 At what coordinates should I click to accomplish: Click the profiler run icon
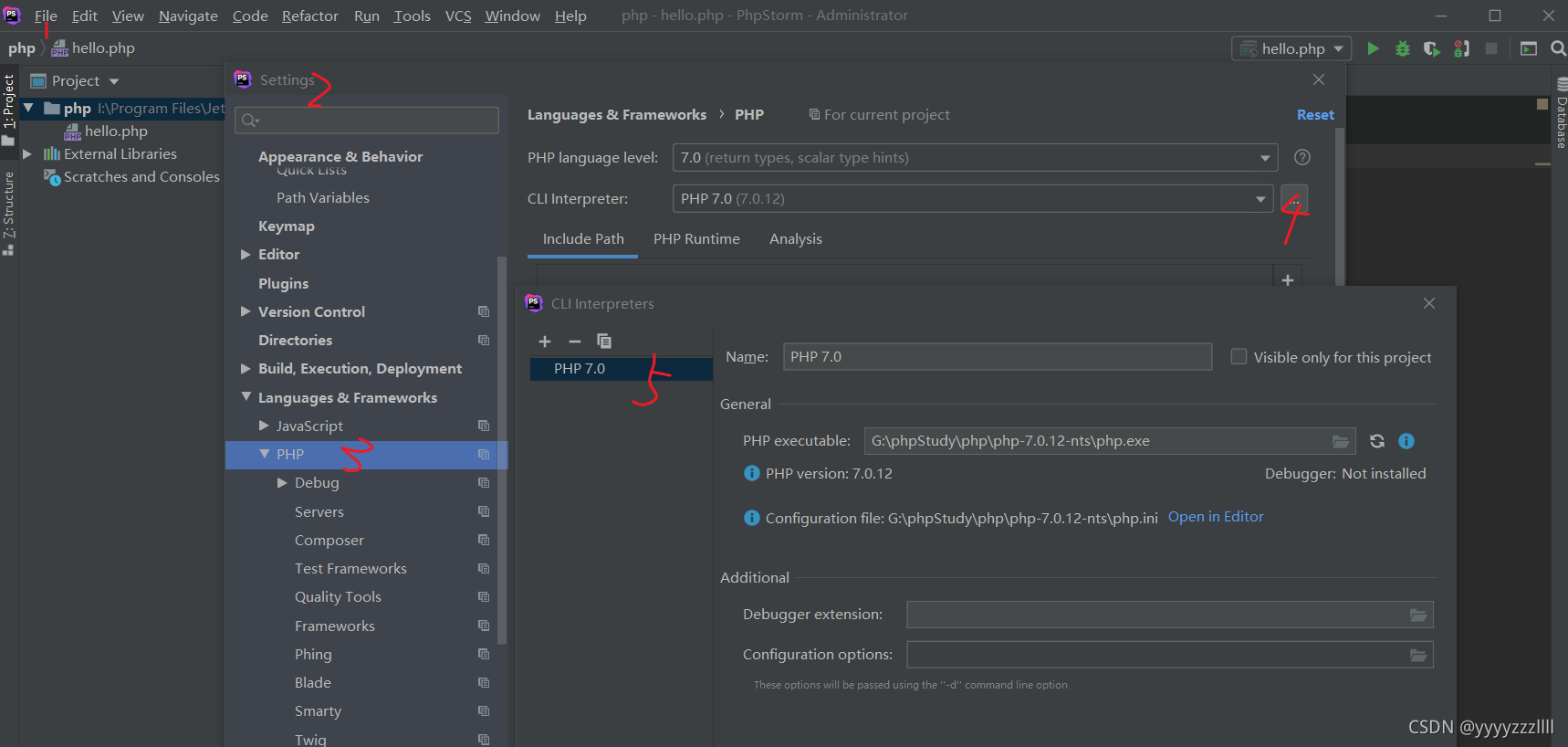(1461, 48)
